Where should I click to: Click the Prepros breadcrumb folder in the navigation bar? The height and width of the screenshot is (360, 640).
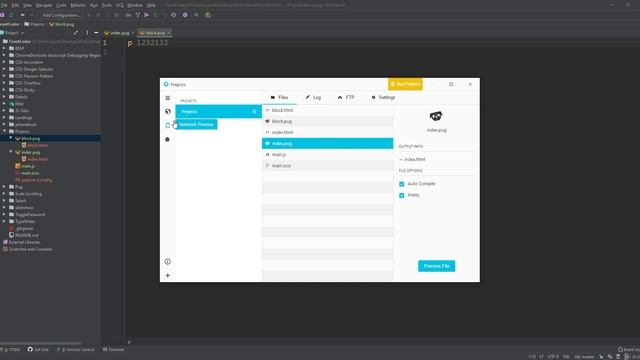coord(34,24)
